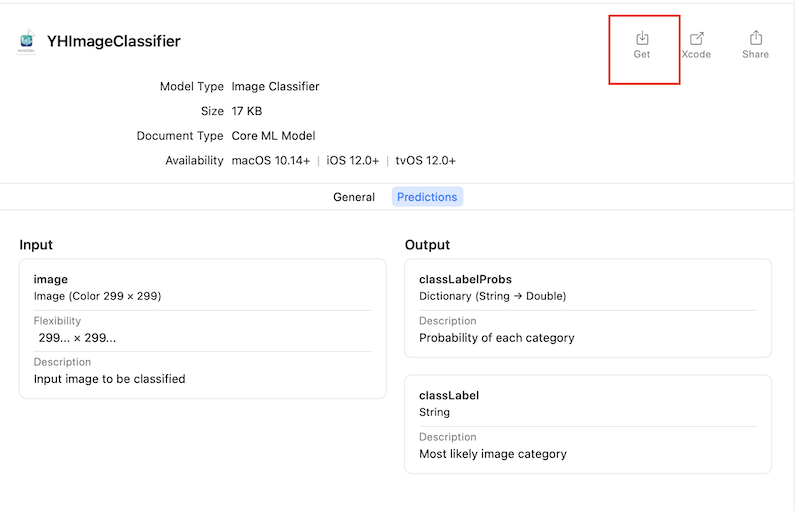Click the iOS 12.0+ availability text
800x511 pixels.
pyautogui.click(x=353, y=161)
